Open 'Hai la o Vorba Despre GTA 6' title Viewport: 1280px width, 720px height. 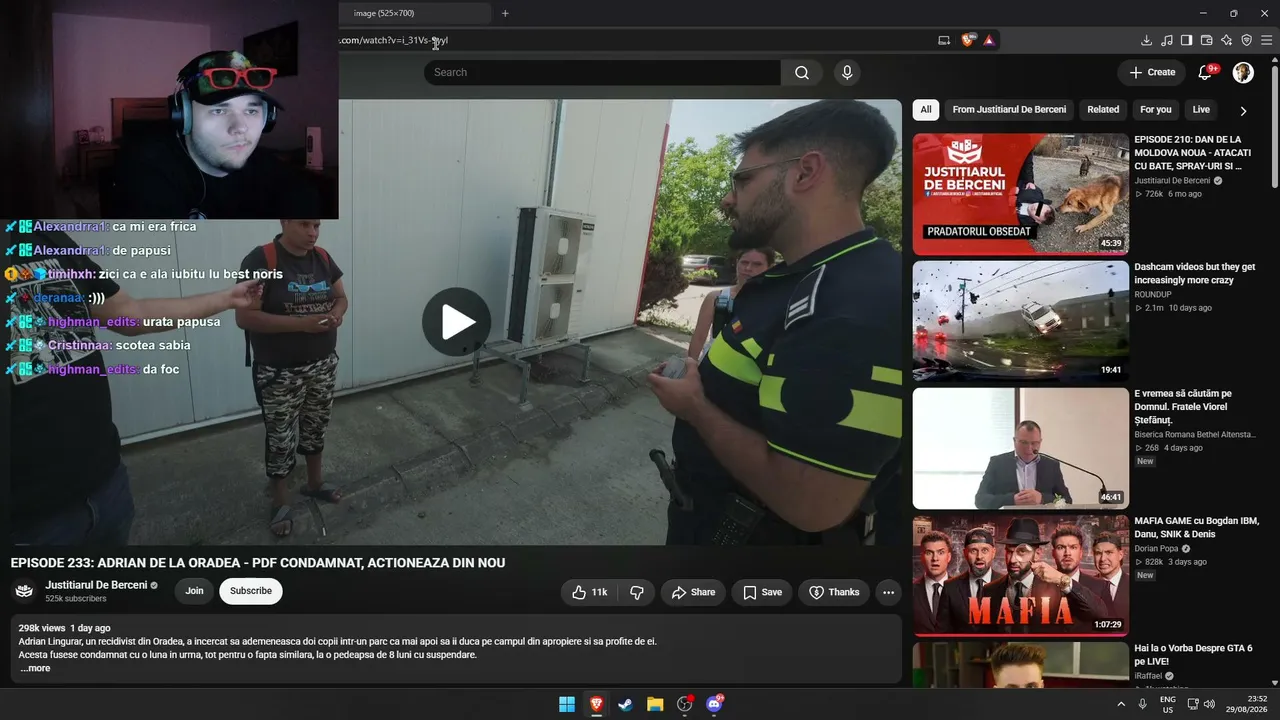(1193, 655)
